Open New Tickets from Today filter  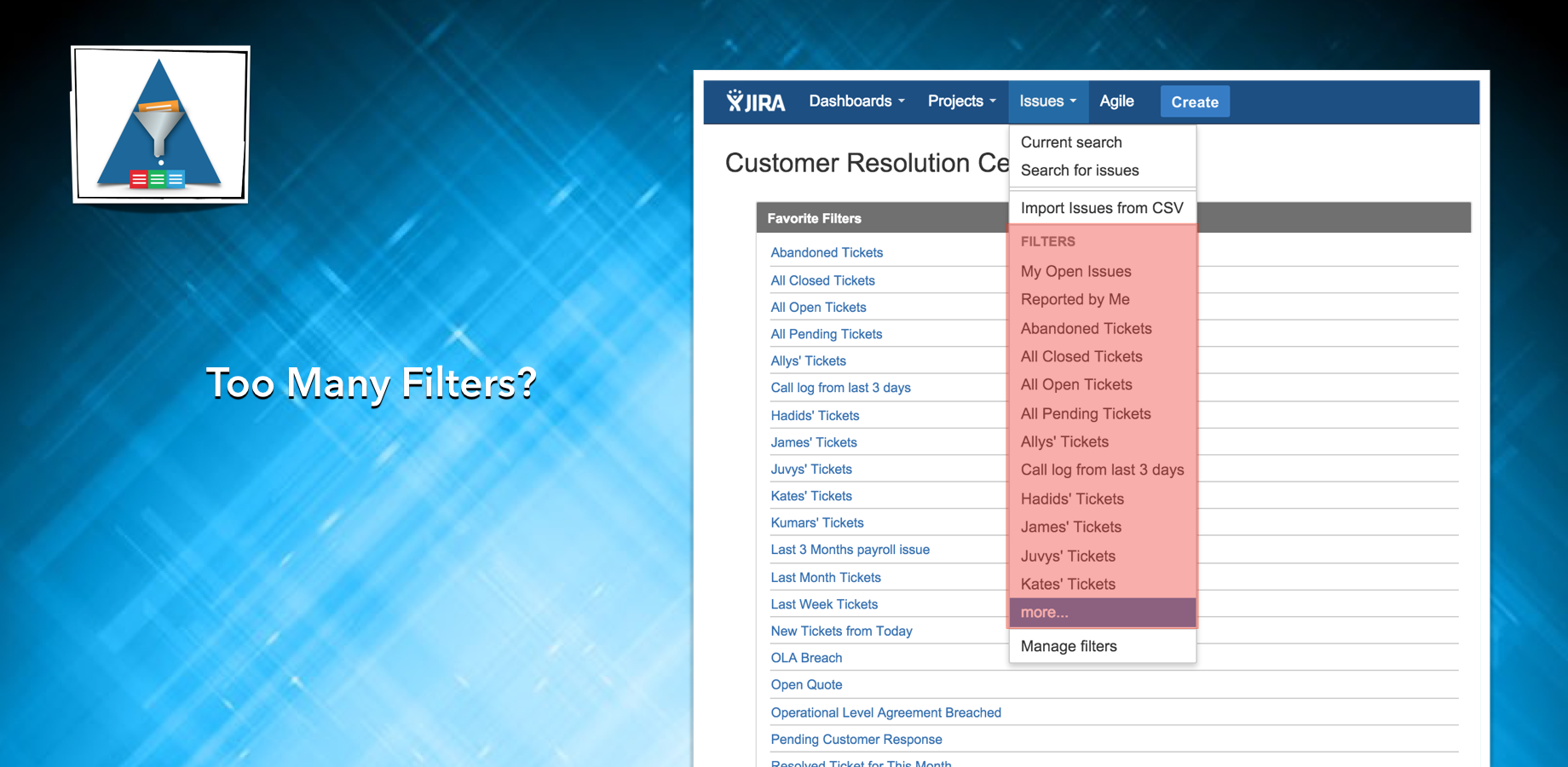[x=841, y=631]
